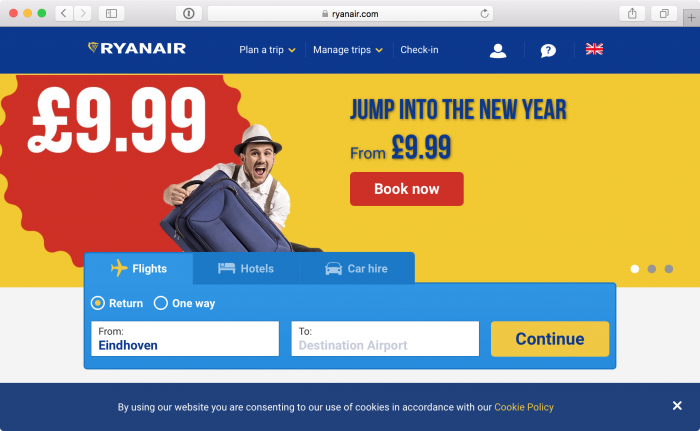The width and height of the screenshot is (700, 431).
Task: Focus the Destination Airport field
Action: click(385, 339)
